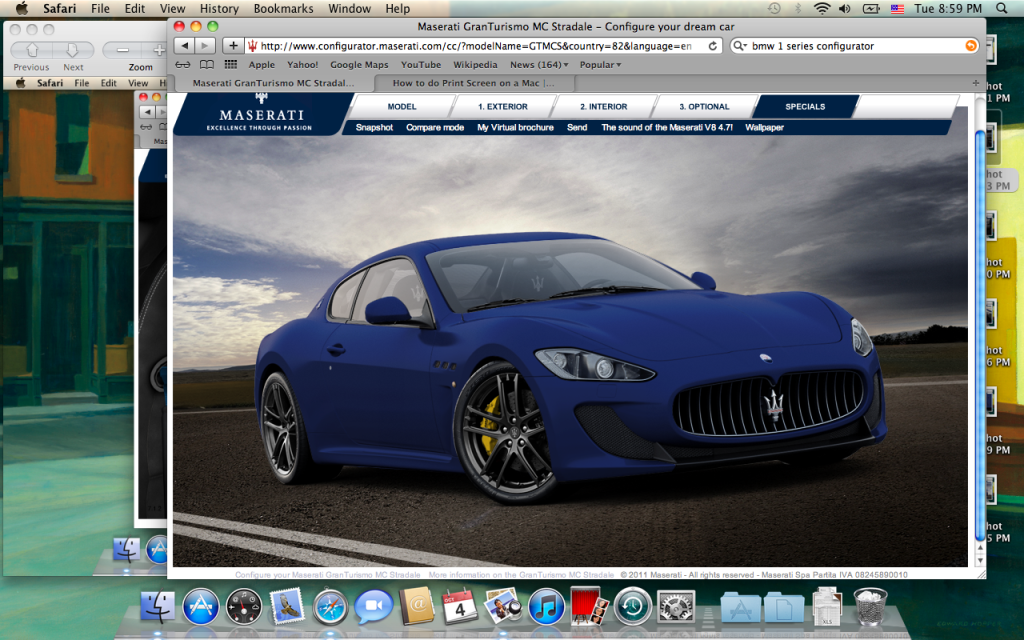Open the Window menu in menu bar
This screenshot has height=640, width=1024.
(349, 8)
